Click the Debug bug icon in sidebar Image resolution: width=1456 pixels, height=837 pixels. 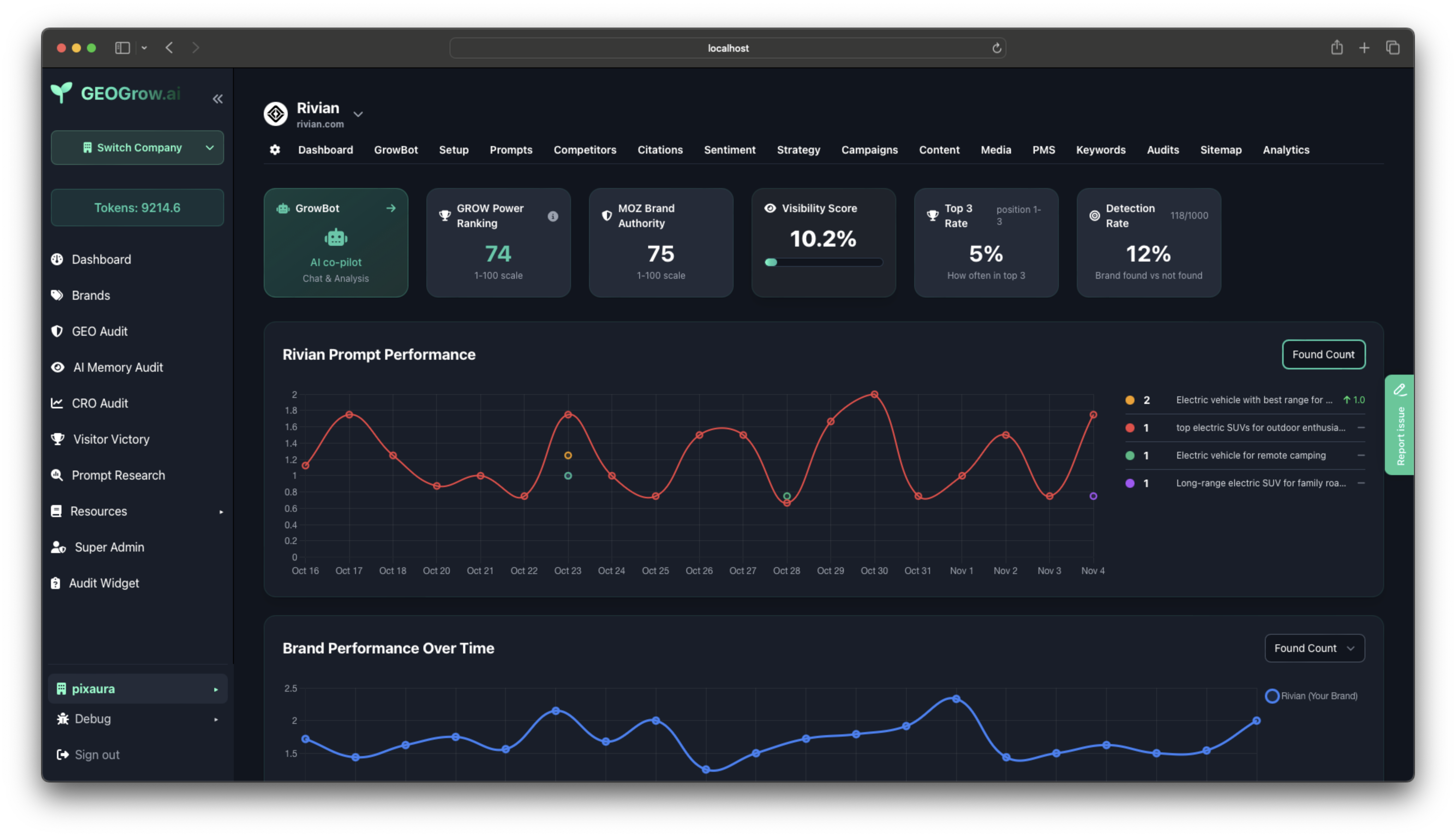(62, 719)
